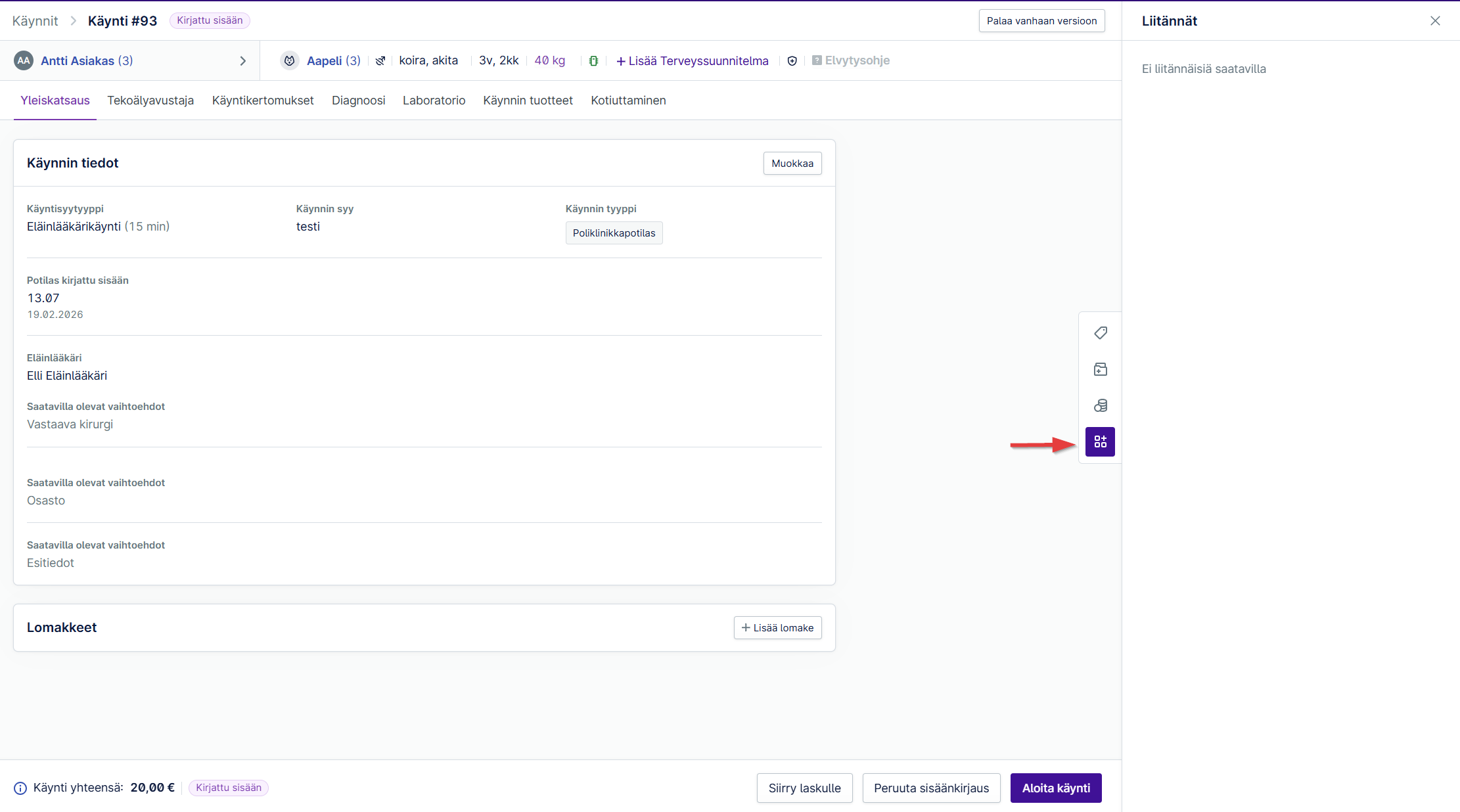
Task: Click the visit total 20,00 €
Action: tap(152, 788)
